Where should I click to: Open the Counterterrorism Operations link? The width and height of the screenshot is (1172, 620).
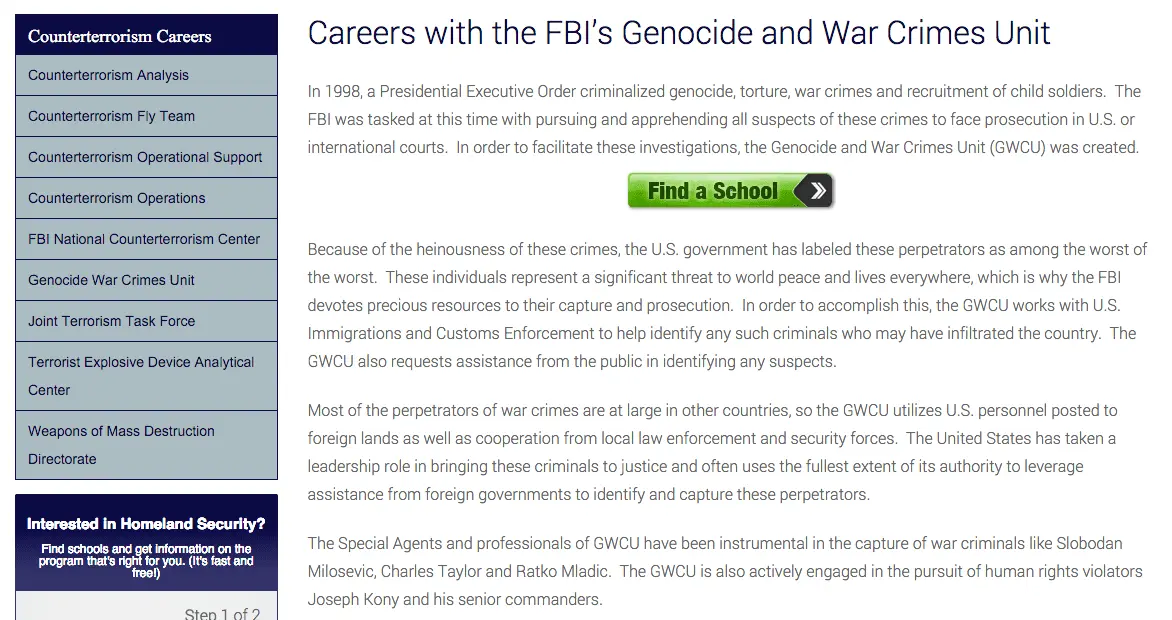point(116,198)
